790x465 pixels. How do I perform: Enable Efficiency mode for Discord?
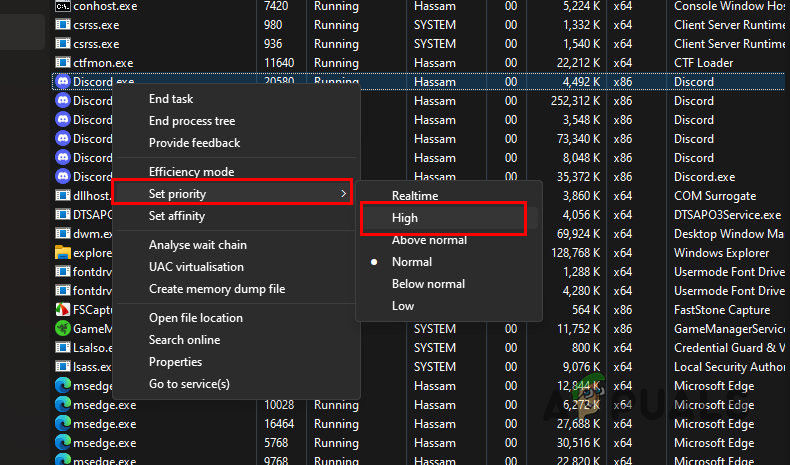[x=191, y=172]
